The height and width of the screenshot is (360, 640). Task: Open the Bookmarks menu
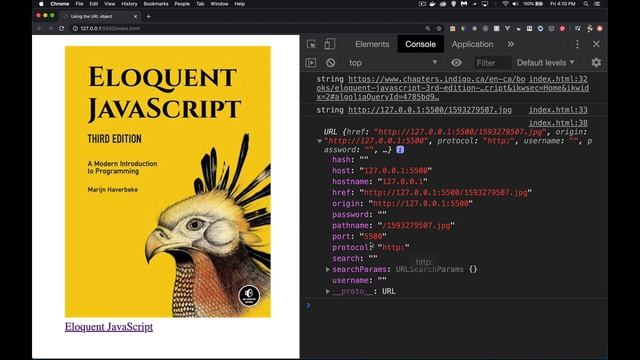click(x=156, y=4)
